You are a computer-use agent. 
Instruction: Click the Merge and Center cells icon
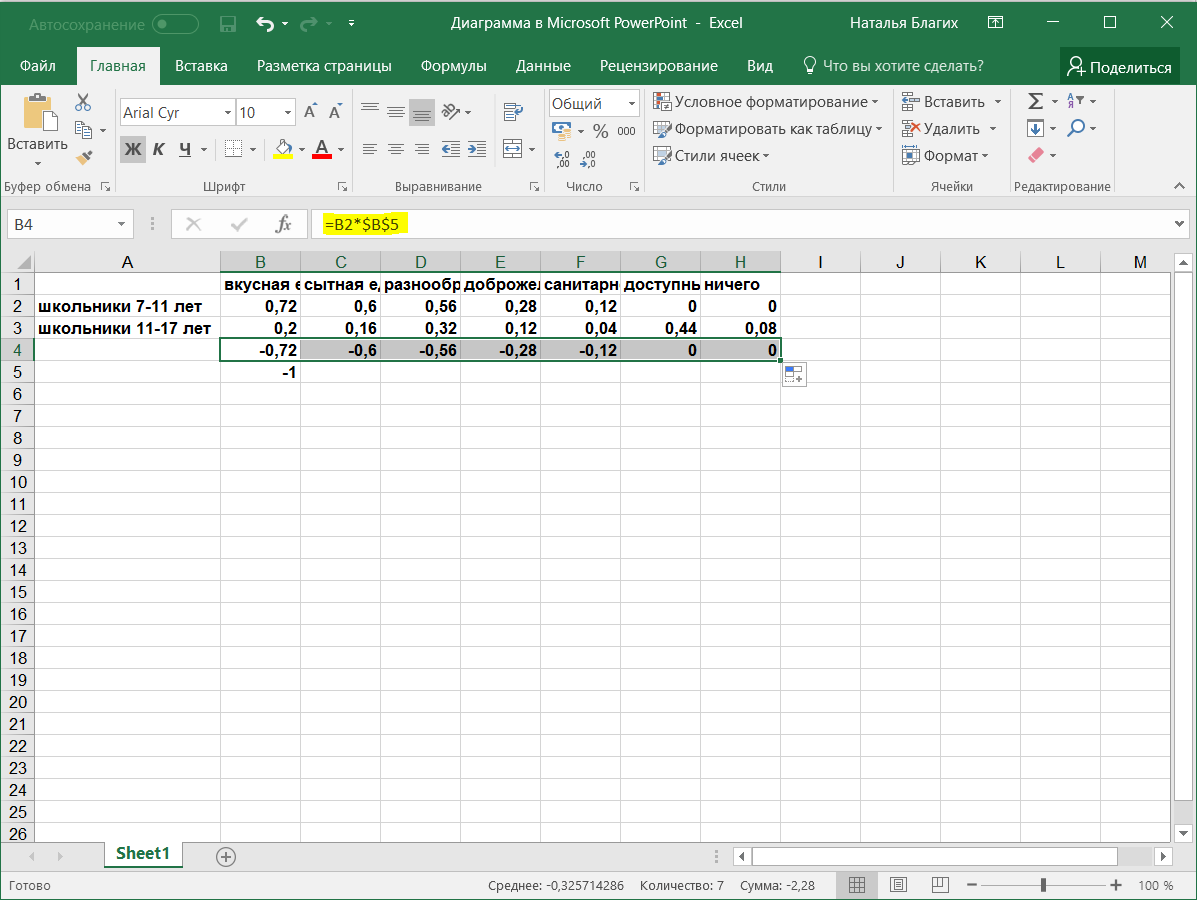pos(513,149)
